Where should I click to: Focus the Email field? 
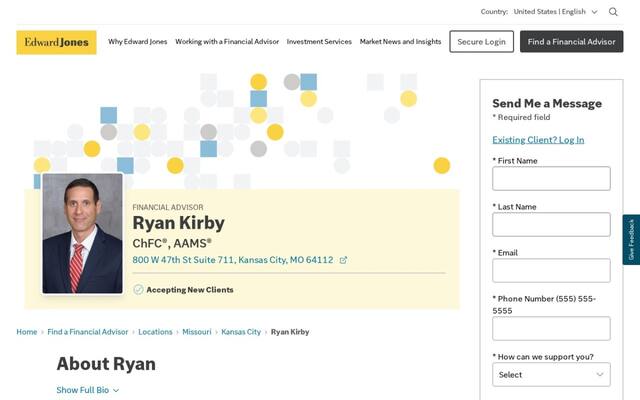coord(551,271)
